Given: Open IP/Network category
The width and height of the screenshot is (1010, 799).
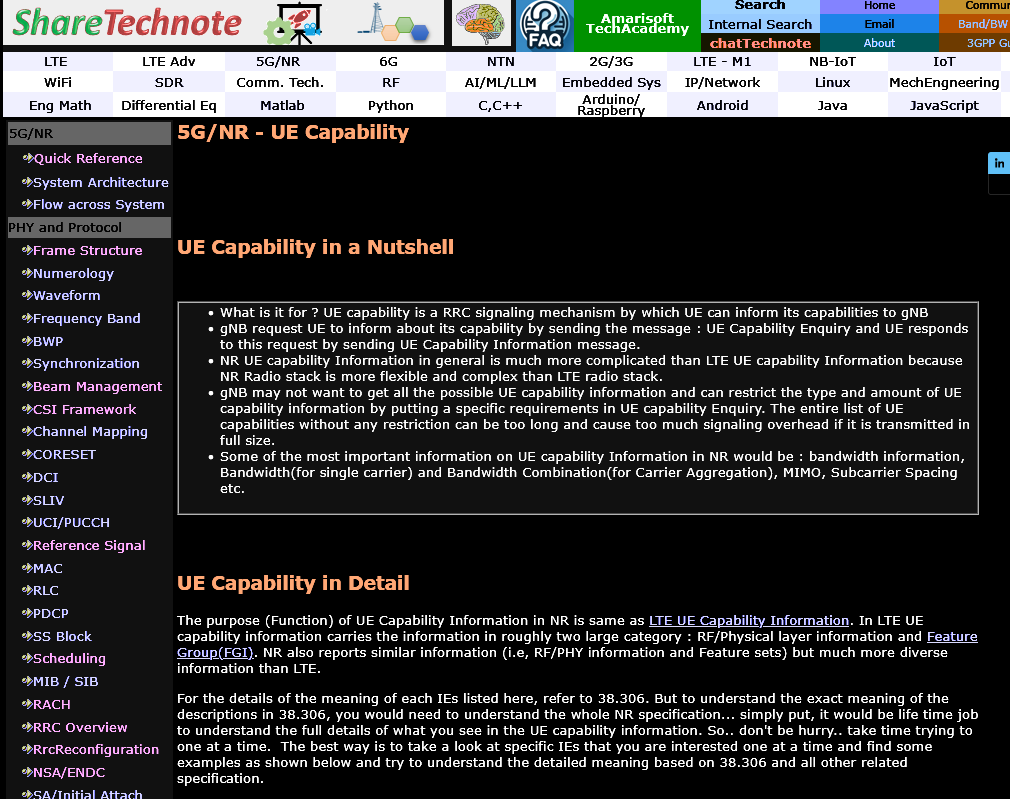Looking at the screenshot, I should click(722, 82).
